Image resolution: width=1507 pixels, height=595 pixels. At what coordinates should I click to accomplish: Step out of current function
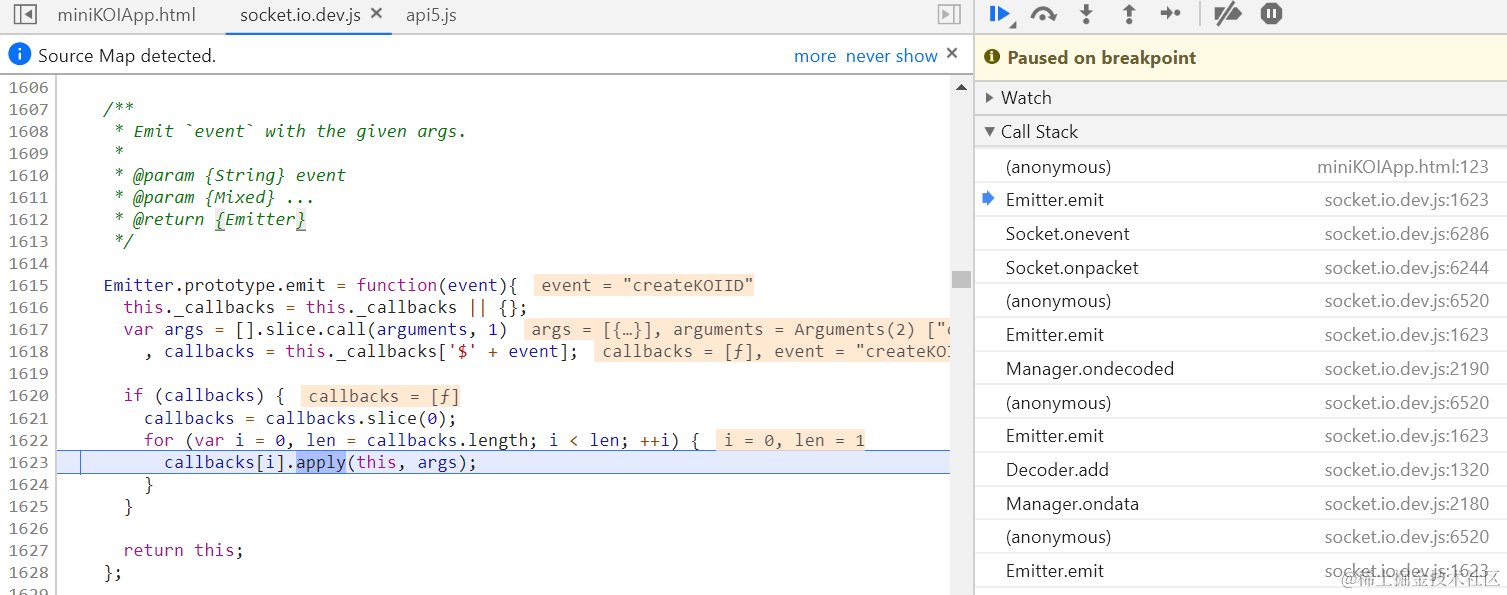tap(1129, 14)
